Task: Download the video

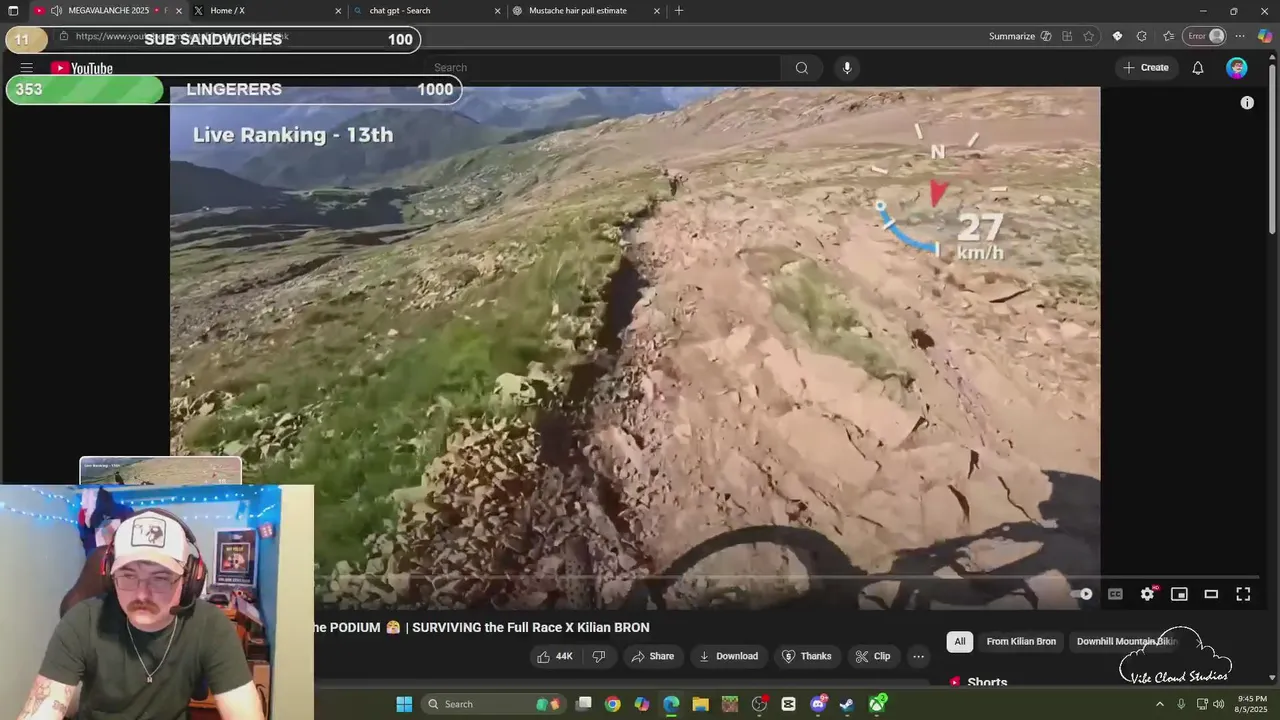Action: click(x=728, y=656)
